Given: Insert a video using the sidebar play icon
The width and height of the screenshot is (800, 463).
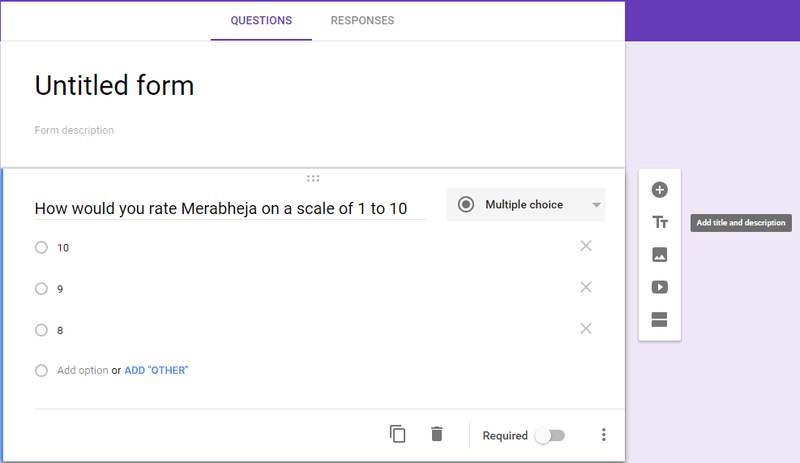Looking at the screenshot, I should pyautogui.click(x=659, y=287).
